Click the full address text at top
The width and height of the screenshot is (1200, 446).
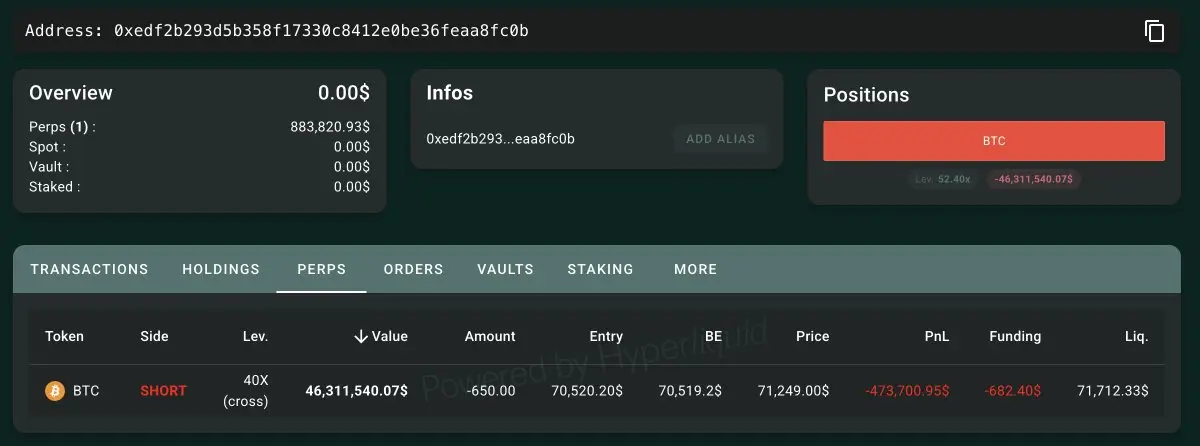point(321,31)
